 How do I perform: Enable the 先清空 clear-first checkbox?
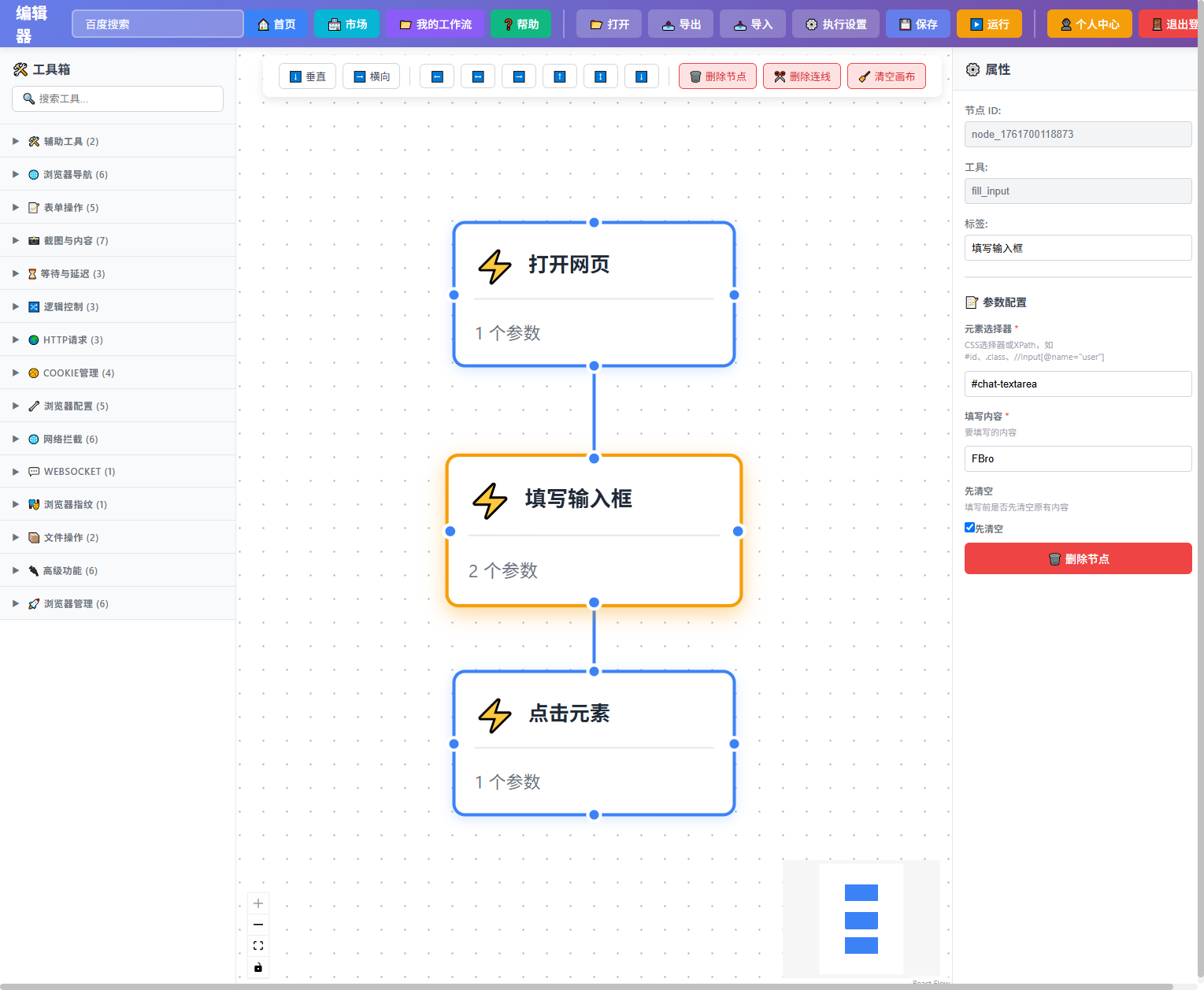(x=969, y=527)
